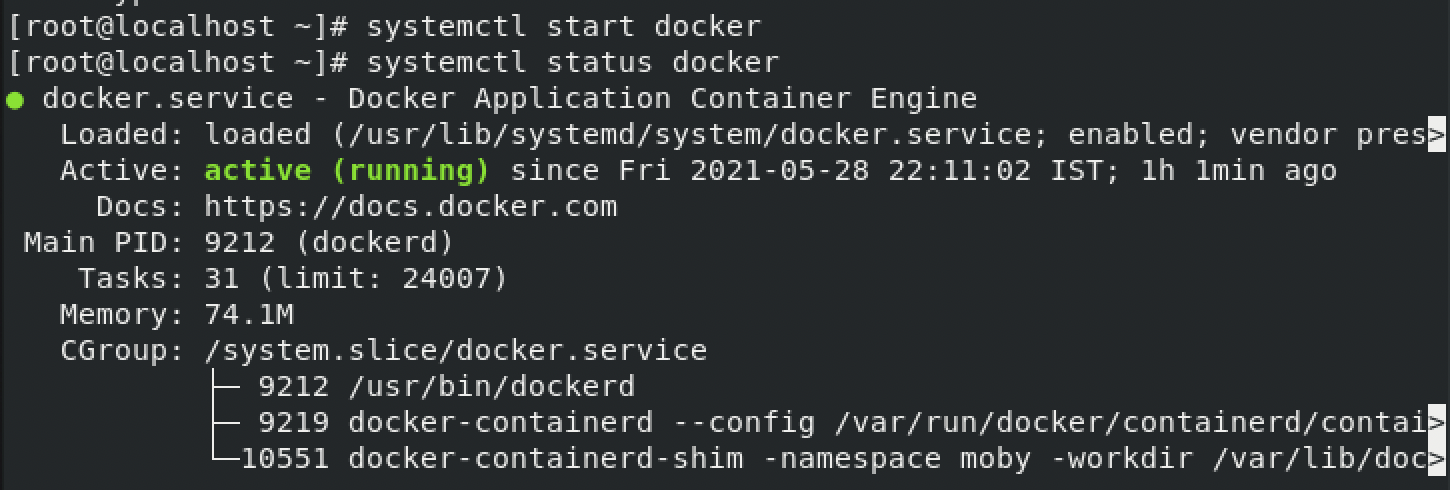Click the Main PID value 9212 (dockerd)
The width and height of the screenshot is (1450, 490).
(x=329, y=242)
